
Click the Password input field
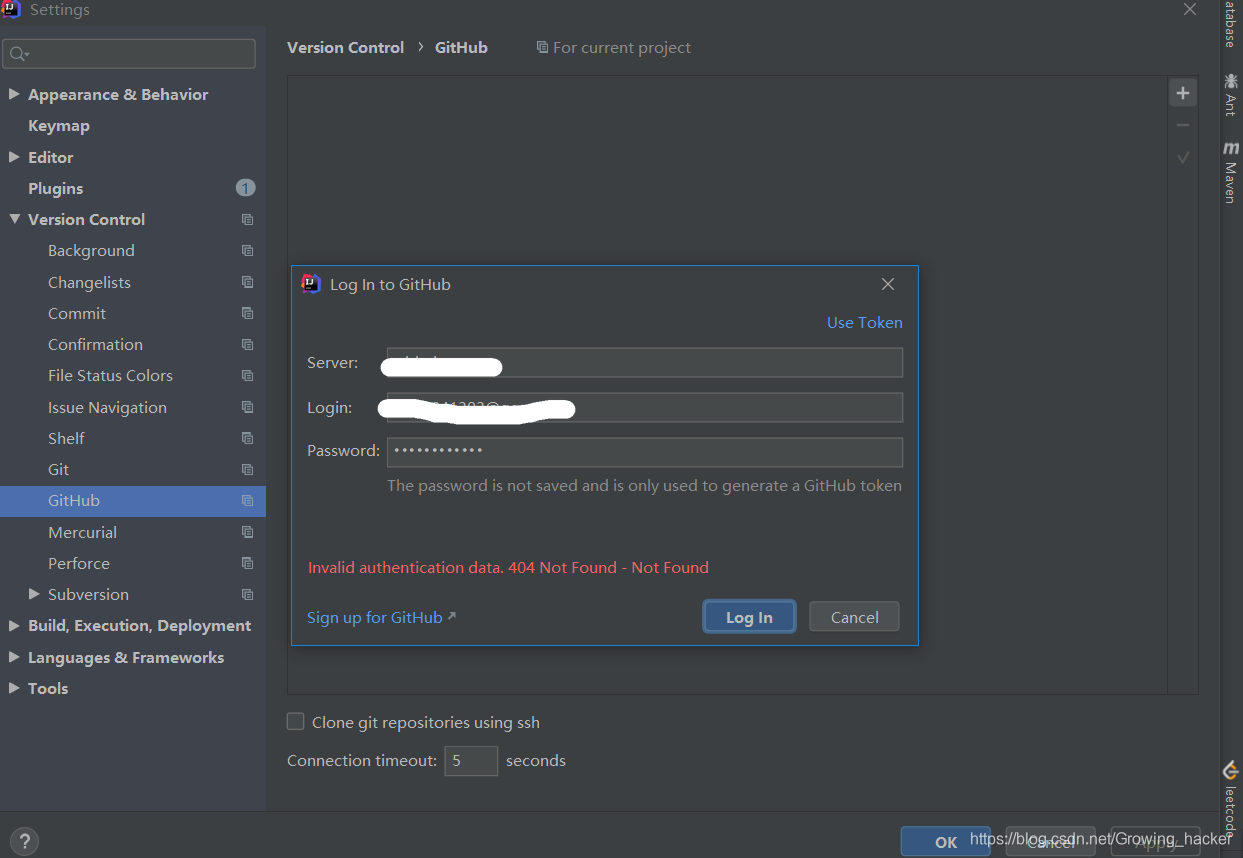coord(645,452)
